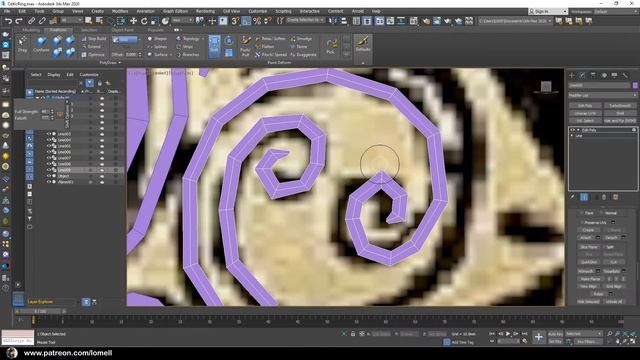Select the Face constraint radio
This screenshot has height=360, width=640.
coord(582,213)
